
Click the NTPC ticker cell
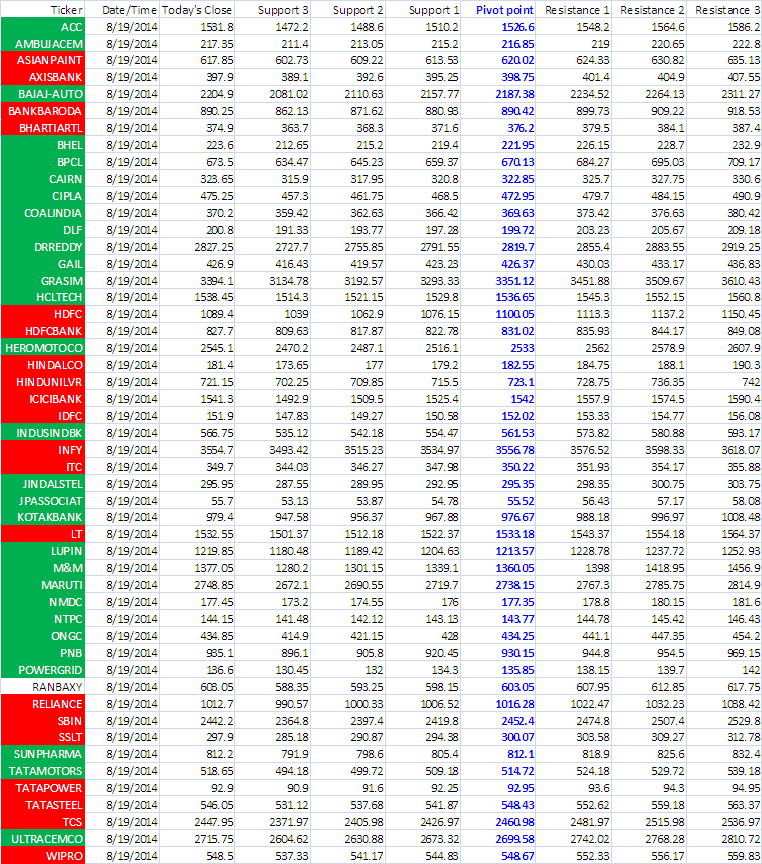[x=43, y=619]
